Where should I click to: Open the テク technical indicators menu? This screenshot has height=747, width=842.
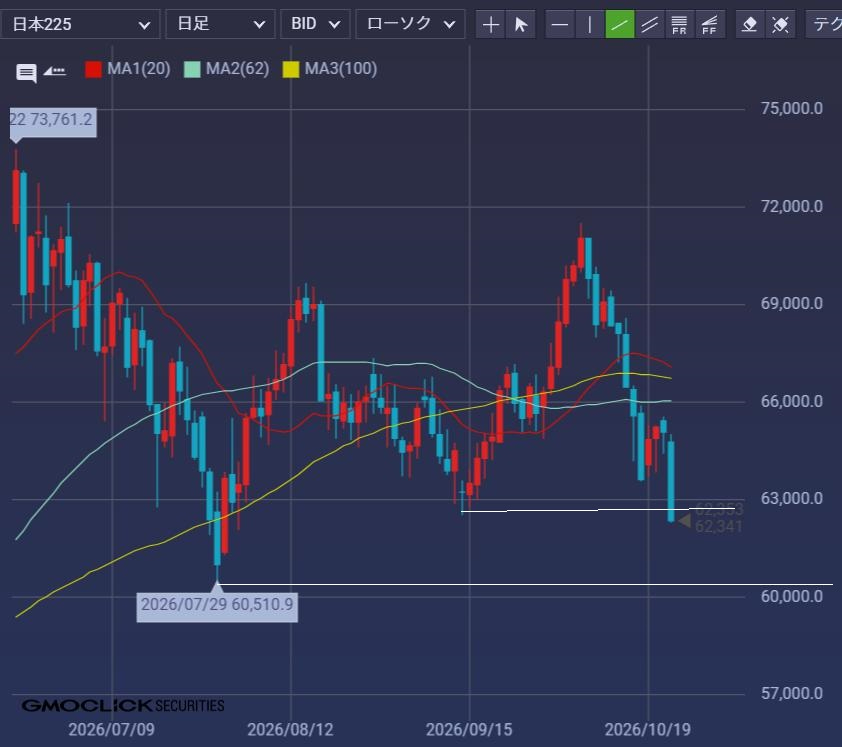[824, 24]
